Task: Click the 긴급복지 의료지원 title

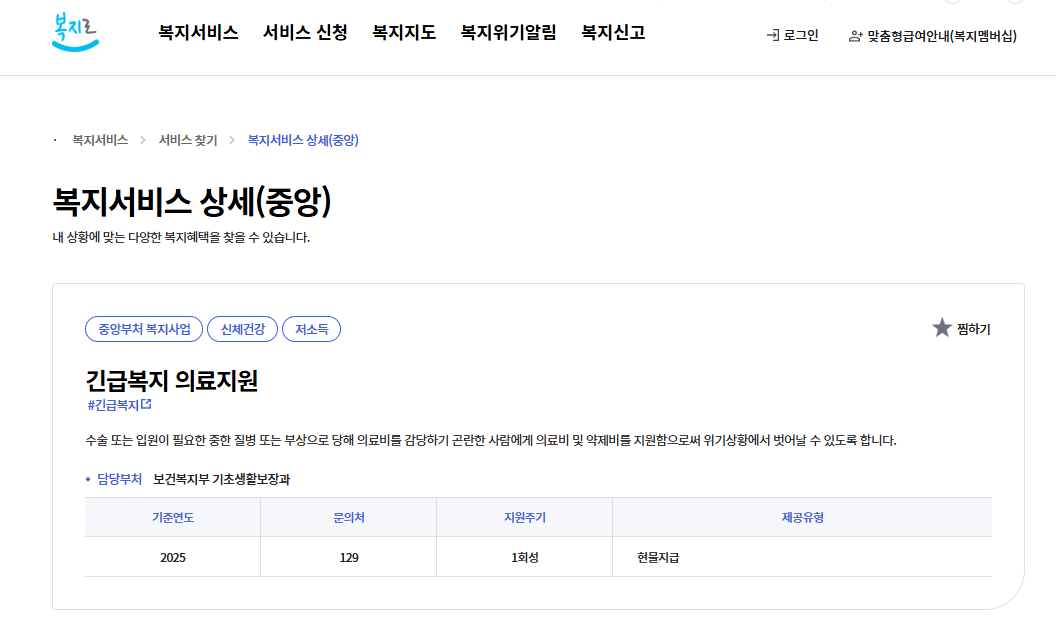Action: pyautogui.click(x=172, y=380)
